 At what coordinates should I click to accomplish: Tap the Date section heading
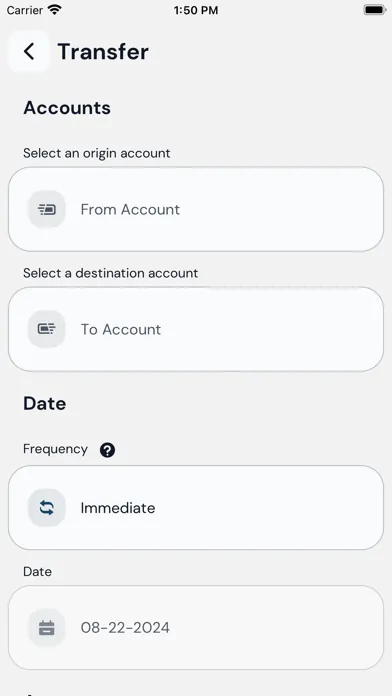pyautogui.click(x=44, y=403)
